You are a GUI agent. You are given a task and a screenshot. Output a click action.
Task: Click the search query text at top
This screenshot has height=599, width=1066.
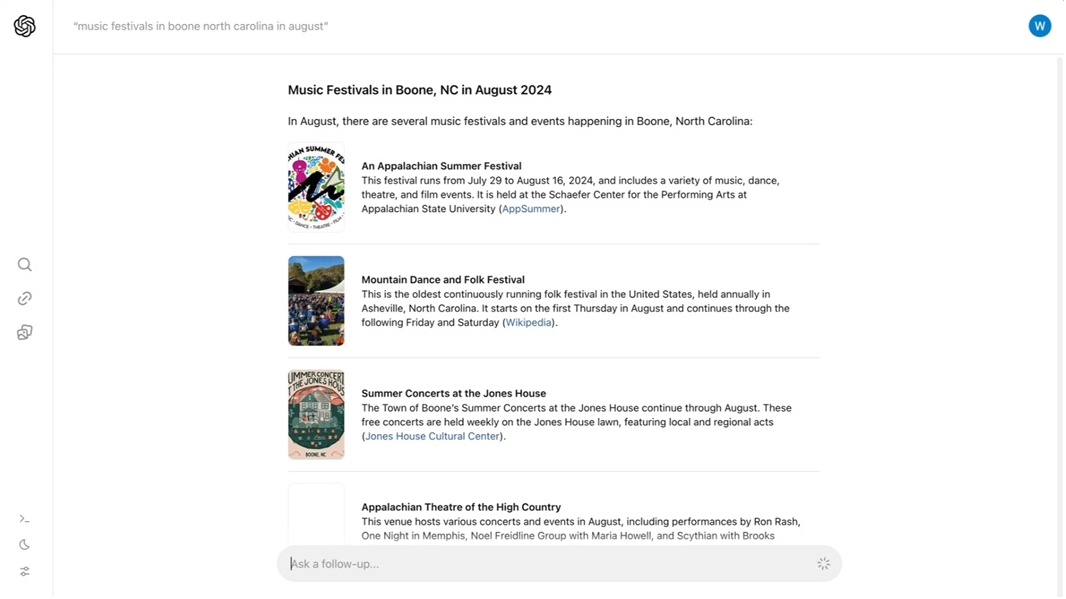(200, 26)
